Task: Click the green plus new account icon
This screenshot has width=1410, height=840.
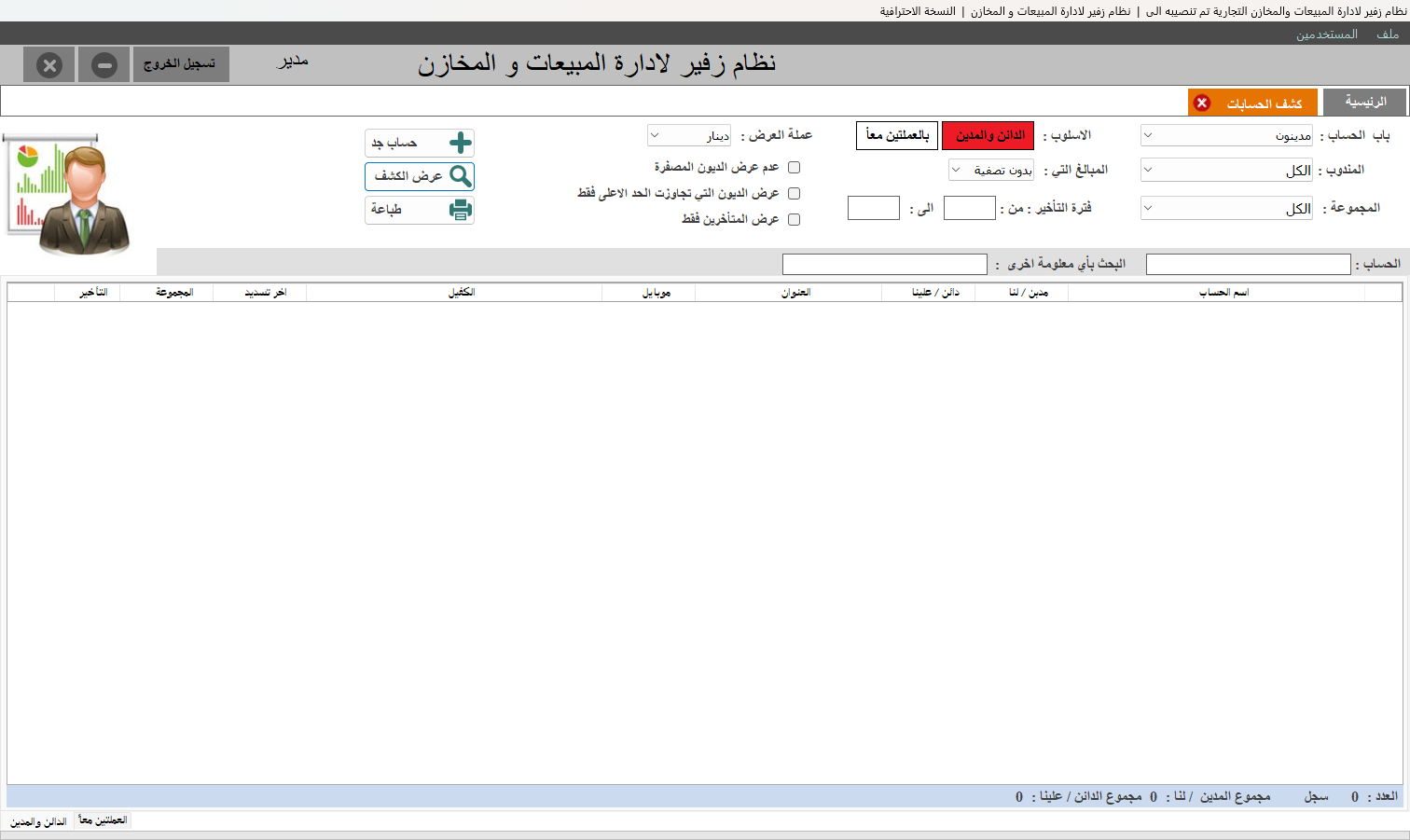Action: pos(460,143)
